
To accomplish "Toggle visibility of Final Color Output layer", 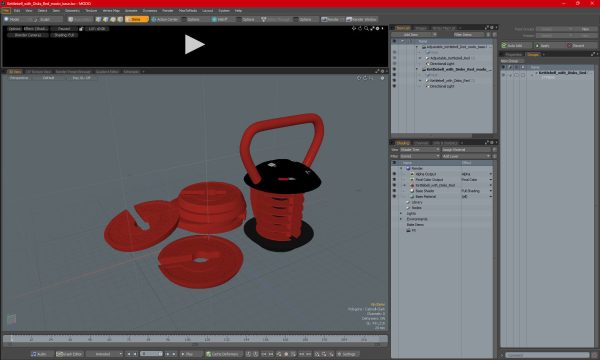I will pos(394,179).
